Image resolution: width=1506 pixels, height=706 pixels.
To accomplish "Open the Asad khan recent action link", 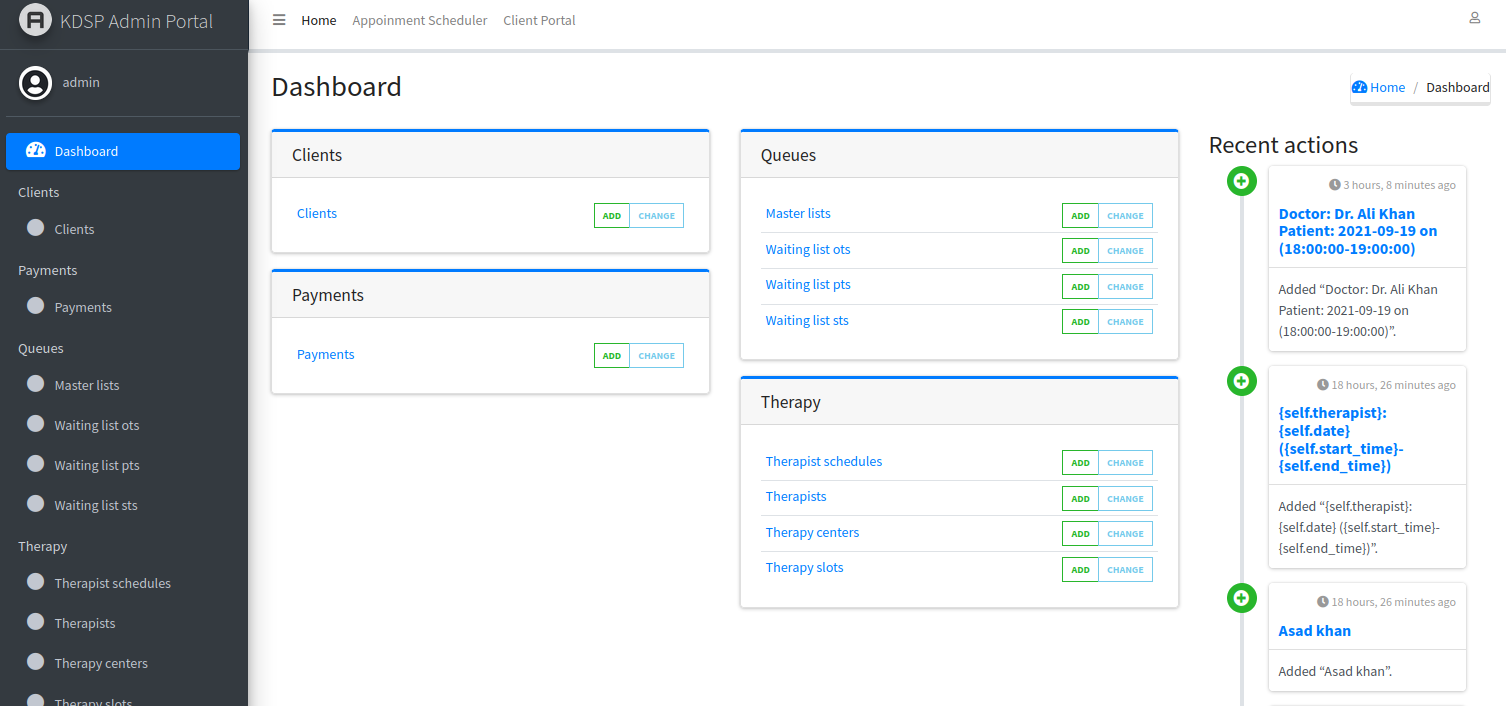I will 1315,631.
